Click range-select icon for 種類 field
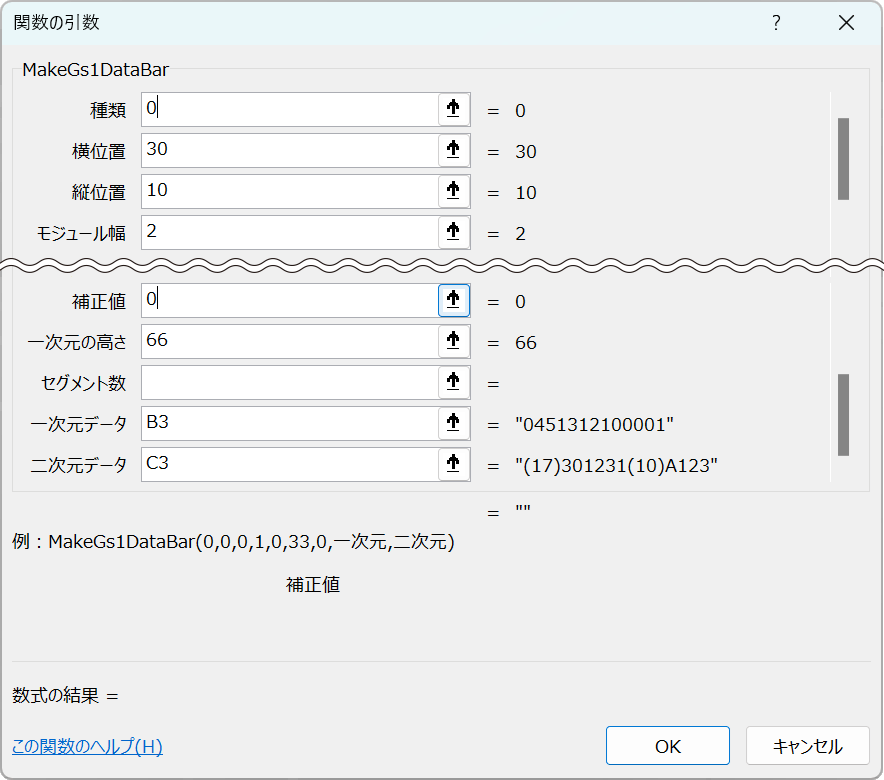Viewport: 884px width, 780px height. (x=454, y=109)
